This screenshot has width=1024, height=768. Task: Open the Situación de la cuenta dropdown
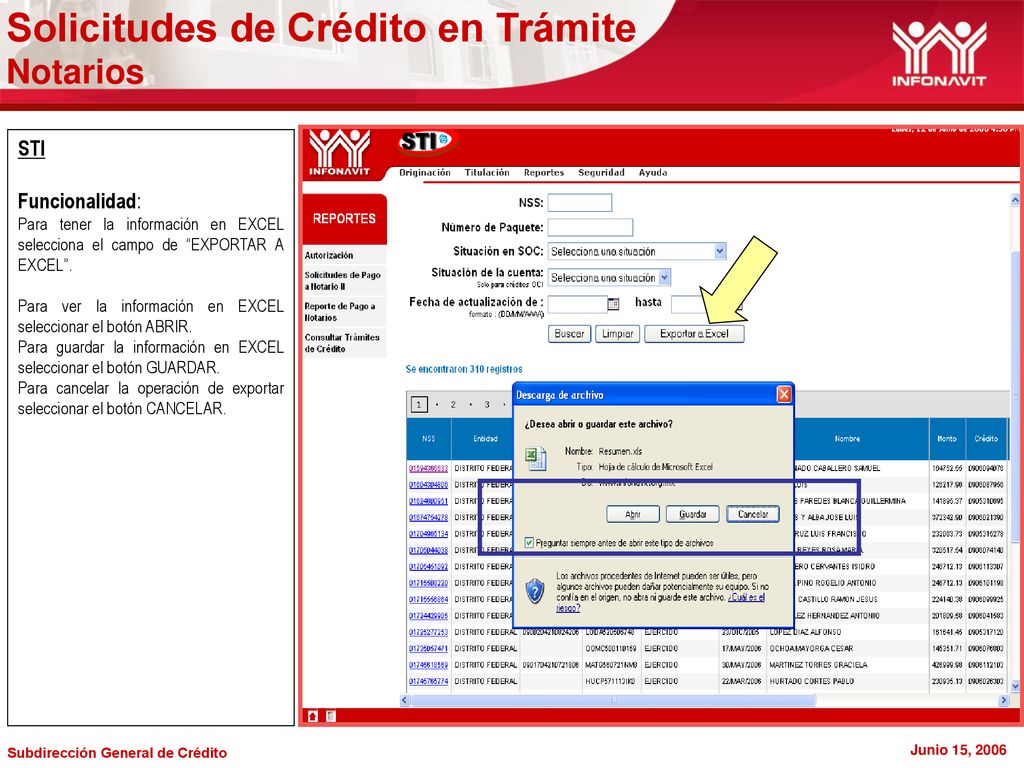tap(664, 278)
